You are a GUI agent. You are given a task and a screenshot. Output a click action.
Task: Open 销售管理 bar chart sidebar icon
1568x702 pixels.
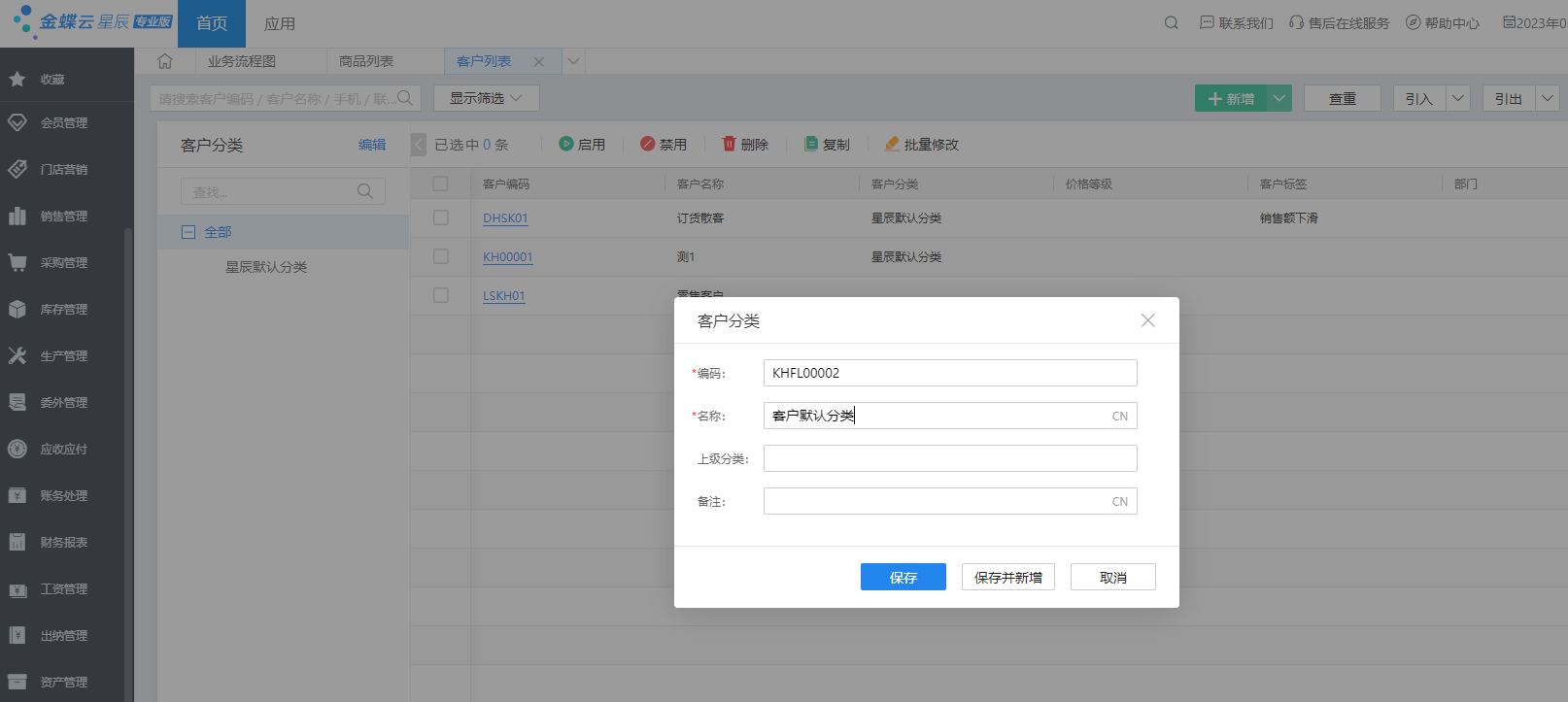[17, 216]
